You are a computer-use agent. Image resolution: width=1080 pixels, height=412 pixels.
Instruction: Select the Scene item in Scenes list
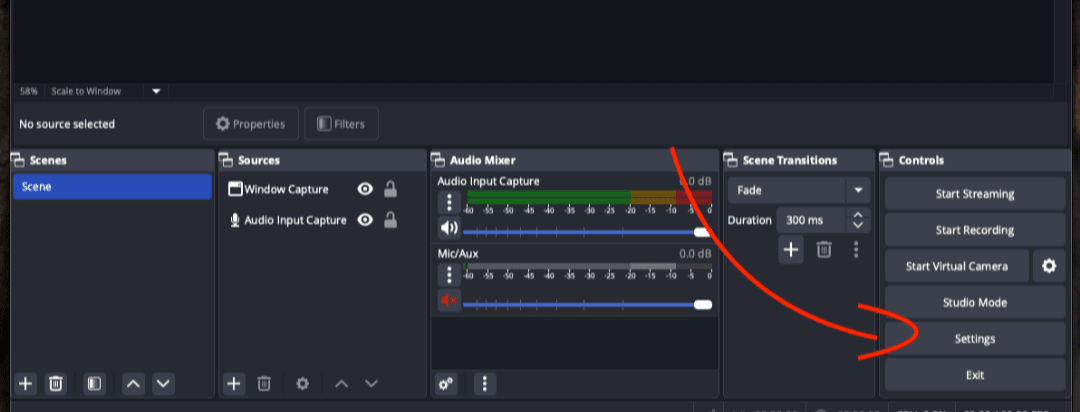(111, 187)
